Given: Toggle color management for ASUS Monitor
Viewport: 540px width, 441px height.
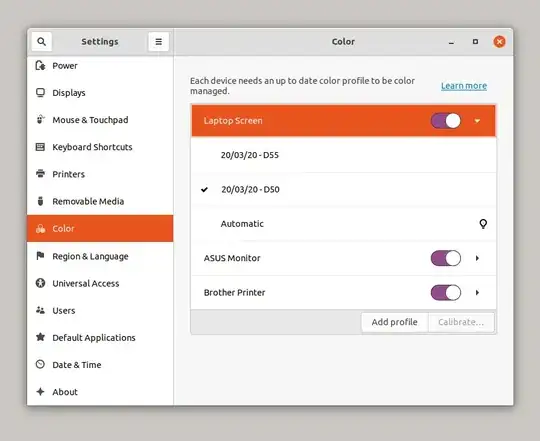Looking at the screenshot, I should tap(446, 258).
